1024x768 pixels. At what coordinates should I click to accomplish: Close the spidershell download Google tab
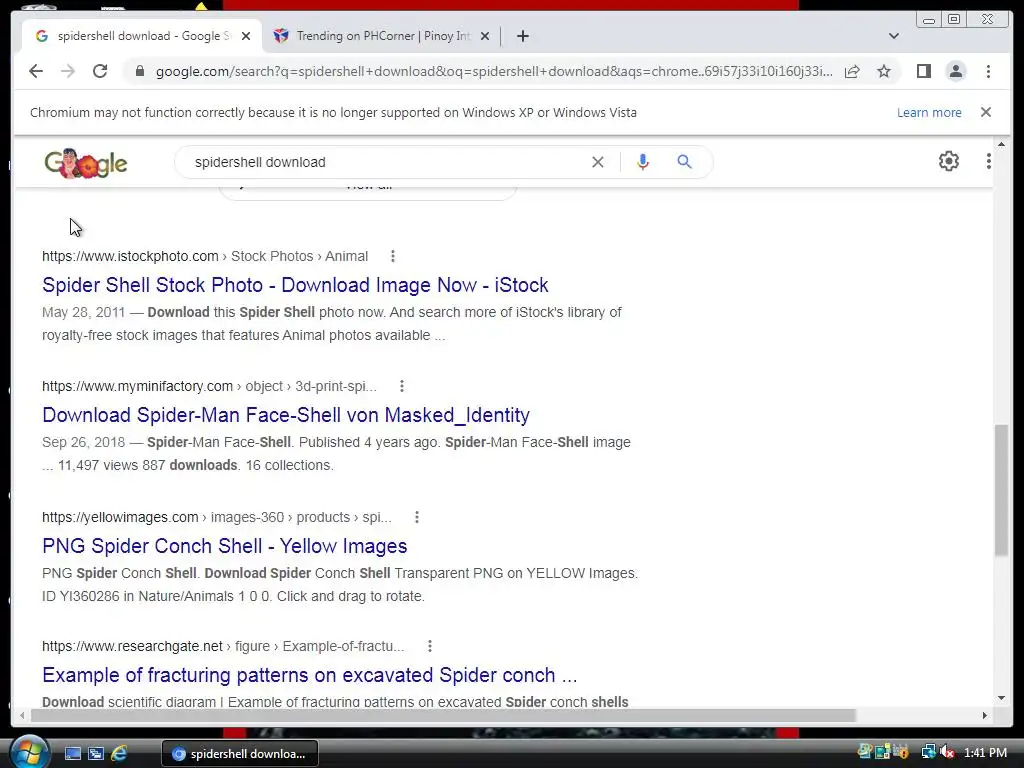click(246, 36)
